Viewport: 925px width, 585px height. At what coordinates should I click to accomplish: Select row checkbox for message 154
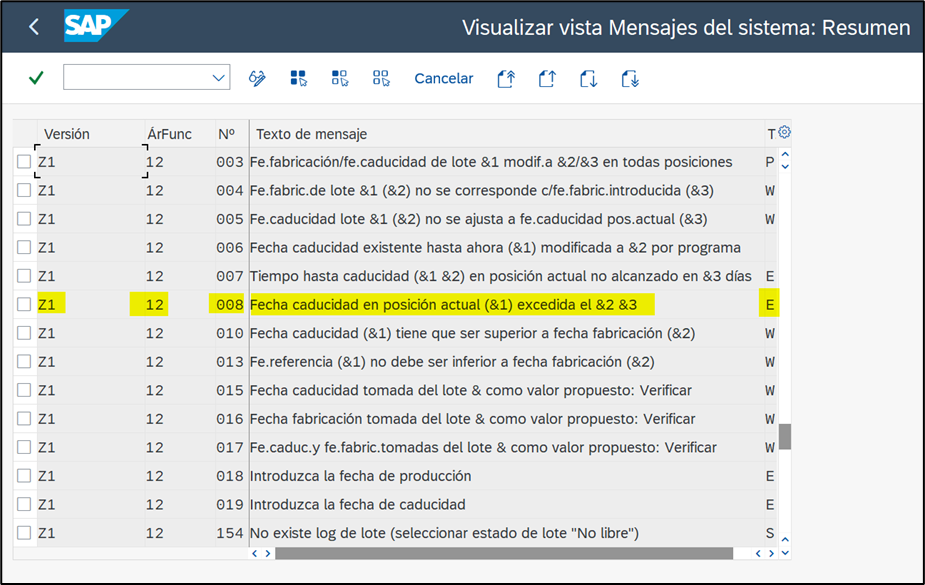click(24, 533)
